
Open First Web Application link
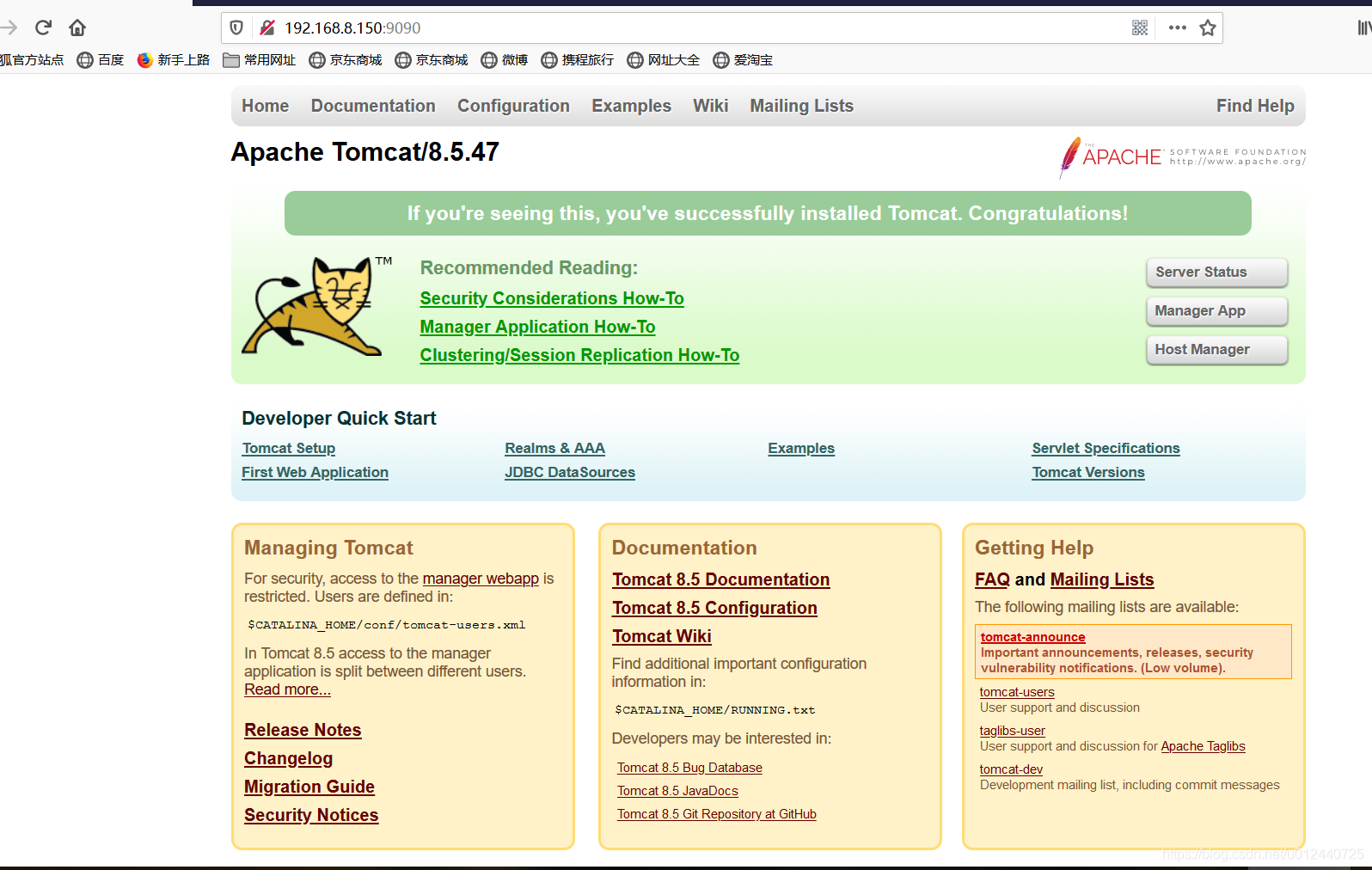click(315, 472)
